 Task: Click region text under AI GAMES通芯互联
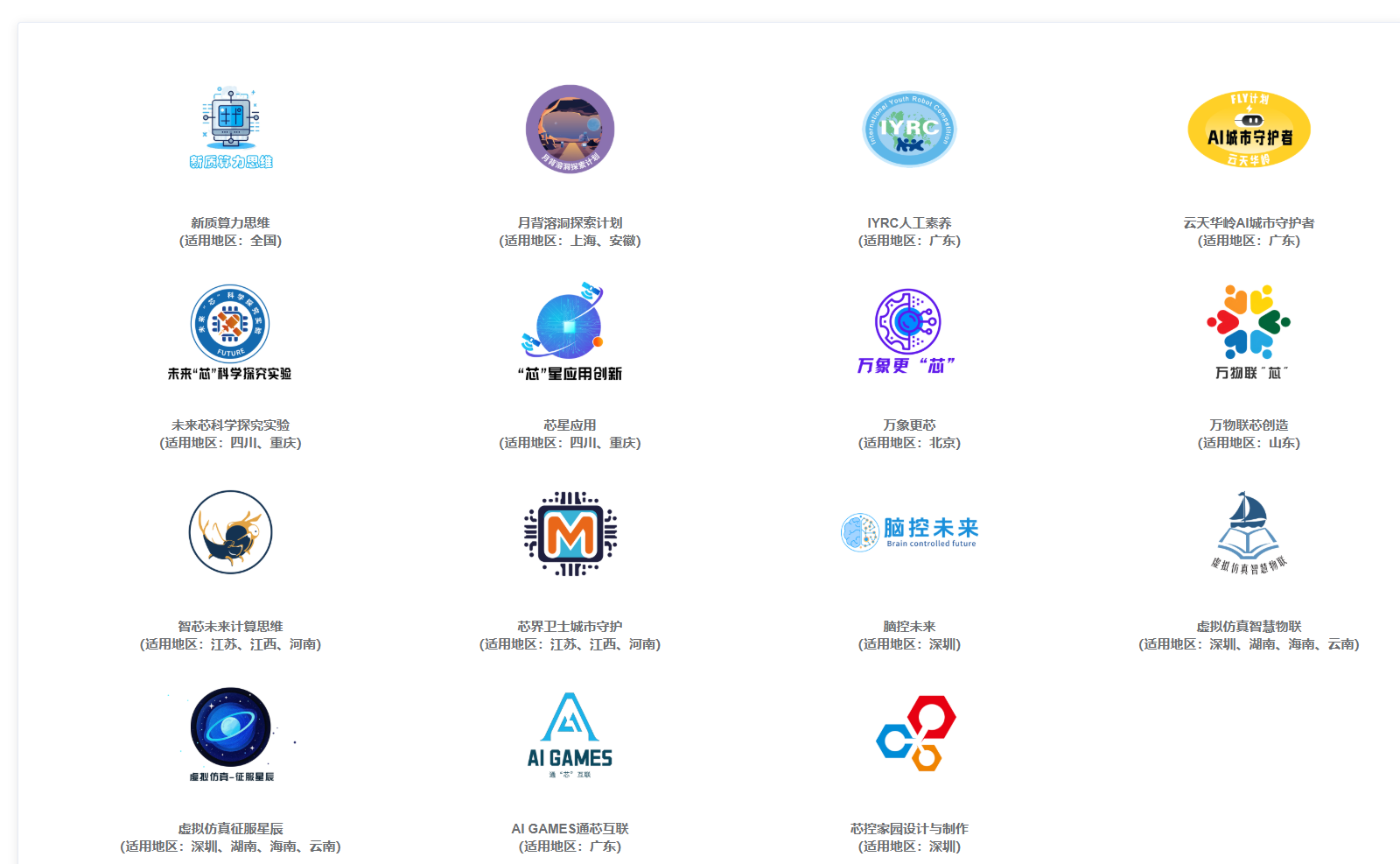(x=570, y=846)
